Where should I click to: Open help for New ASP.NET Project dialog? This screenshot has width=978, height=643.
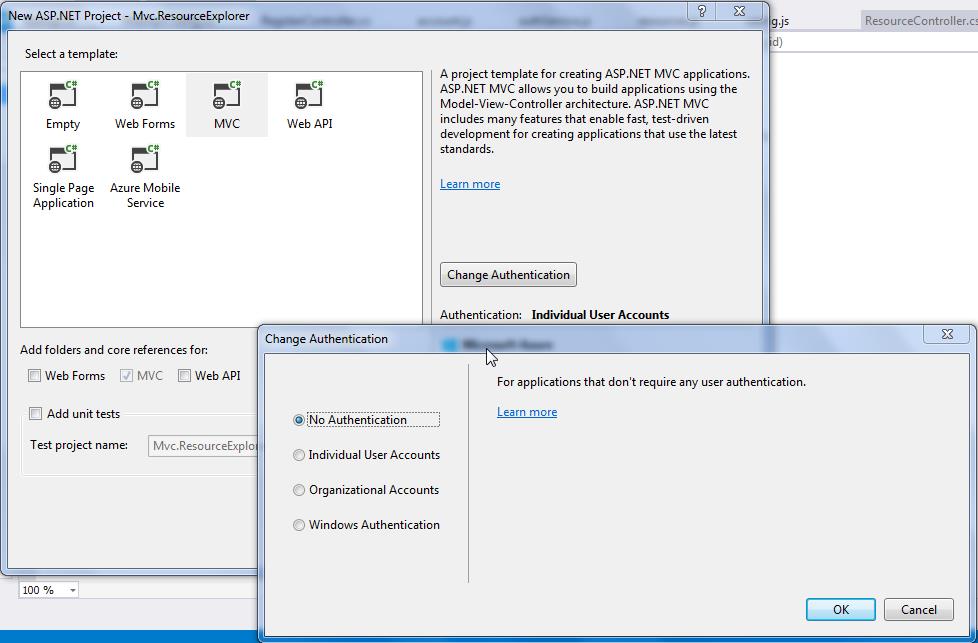(x=702, y=11)
